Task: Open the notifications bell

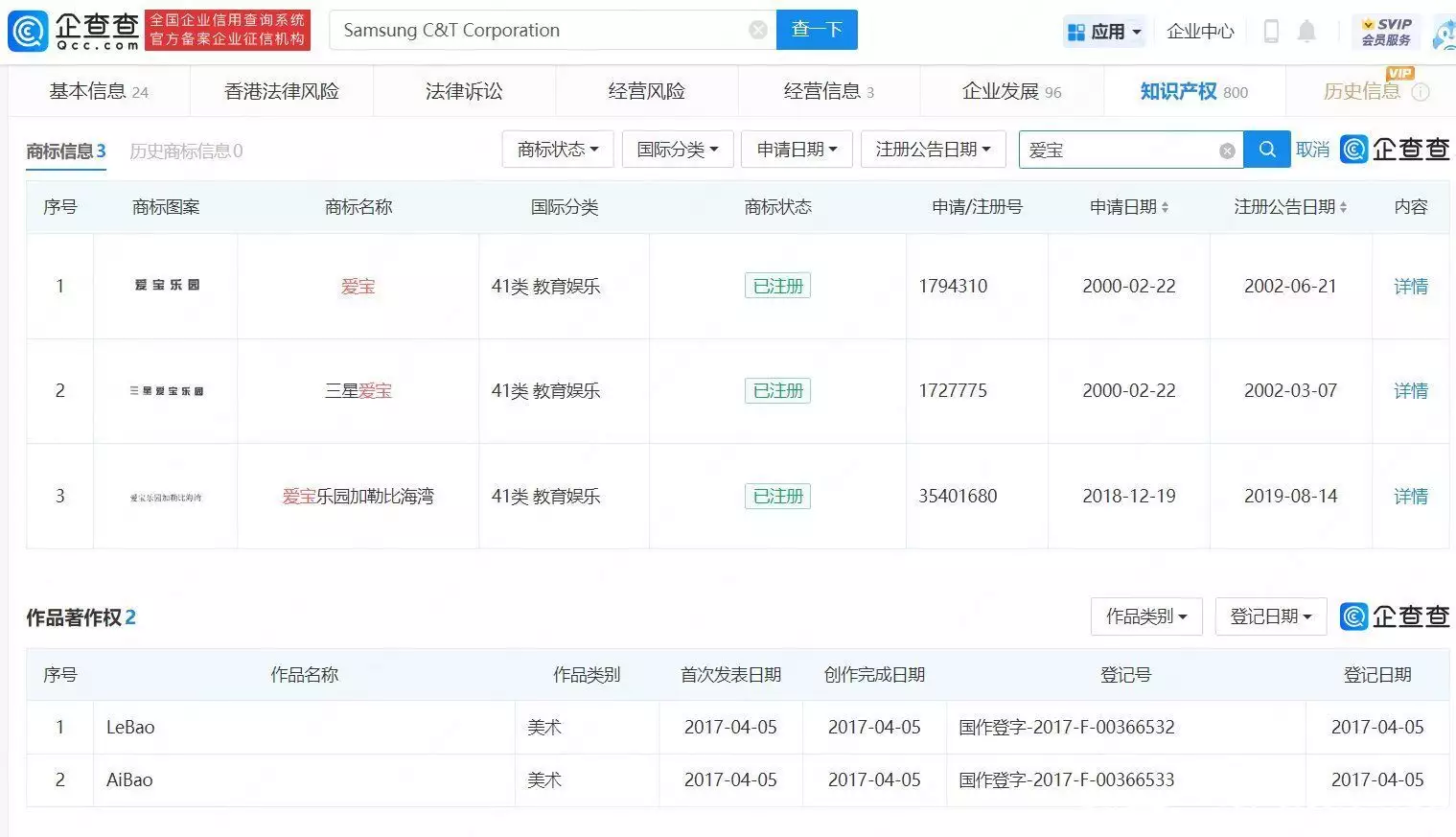Action: (1306, 31)
